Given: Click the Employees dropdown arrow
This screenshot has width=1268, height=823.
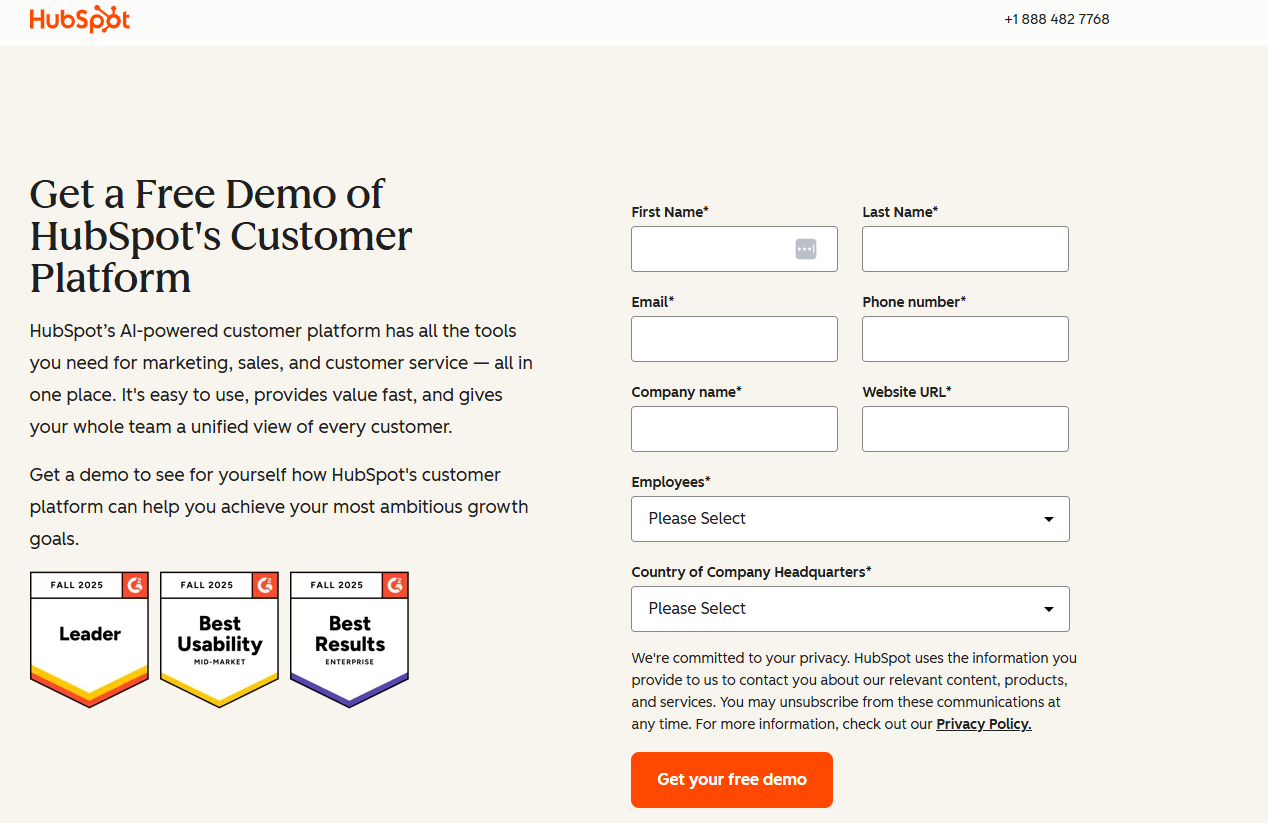Looking at the screenshot, I should [x=1048, y=519].
